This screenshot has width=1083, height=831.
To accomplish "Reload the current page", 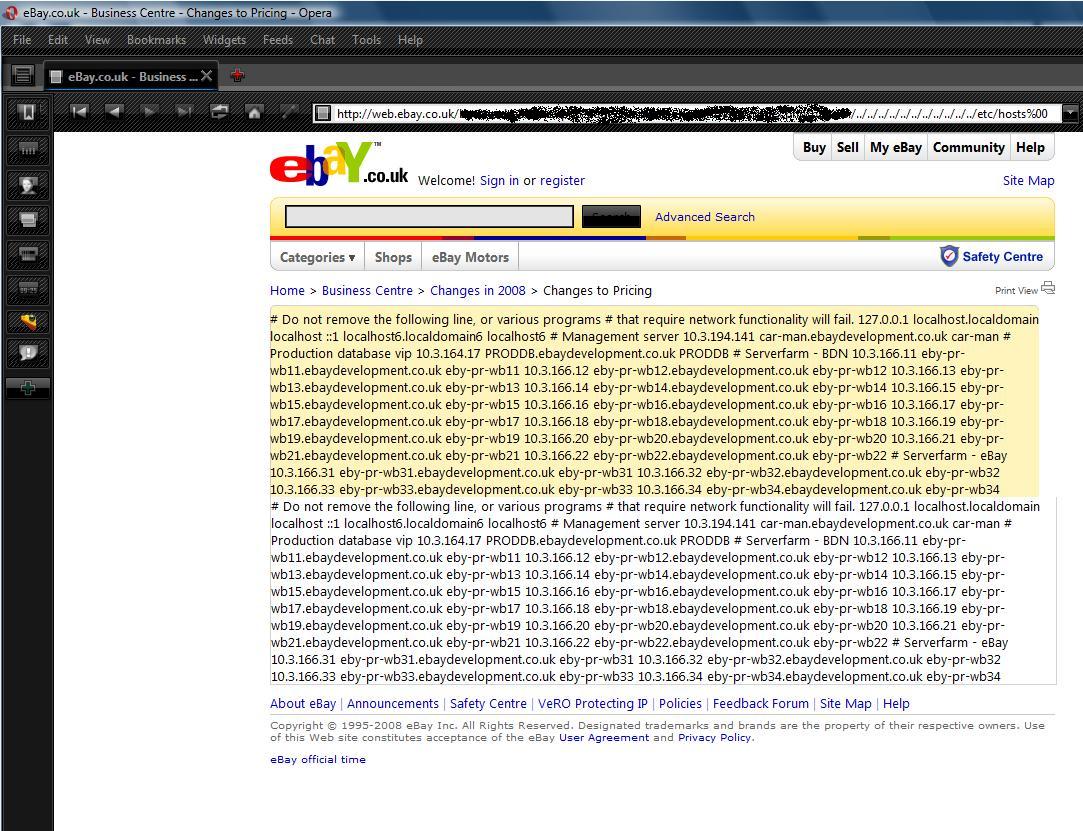I will pos(219,112).
